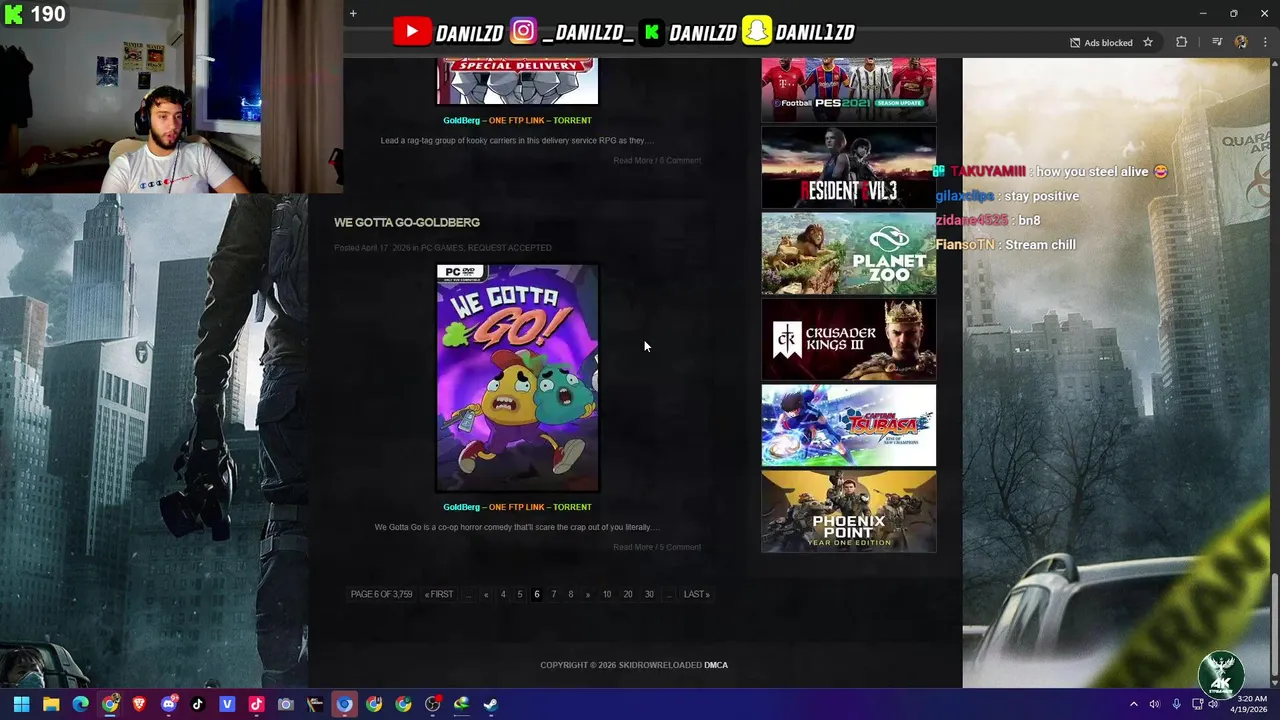Bookmark this page with the star icon
This screenshot has width=1280, height=720.
pyautogui.click(x=1148, y=42)
